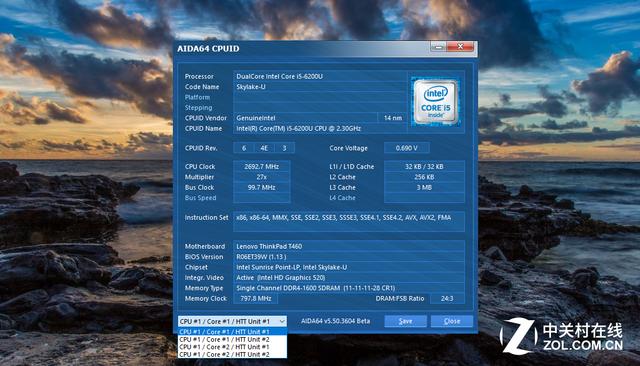Click the Bus Clock value 99.7 MHz
The image size is (640, 366).
point(262,188)
